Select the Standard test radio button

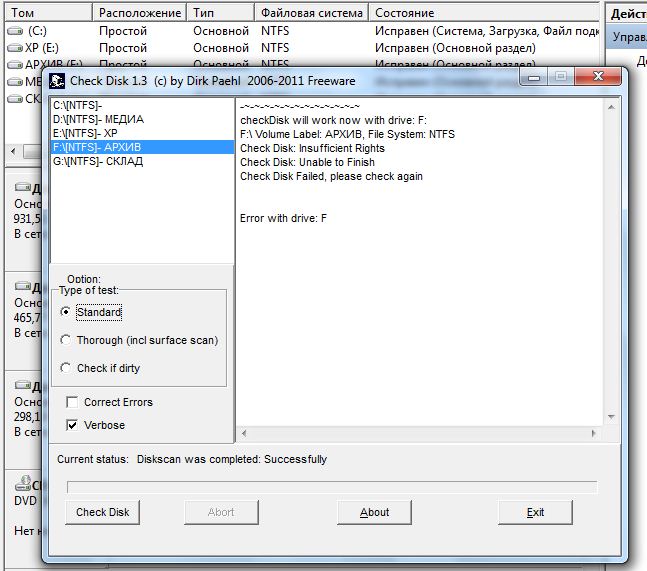point(66,312)
